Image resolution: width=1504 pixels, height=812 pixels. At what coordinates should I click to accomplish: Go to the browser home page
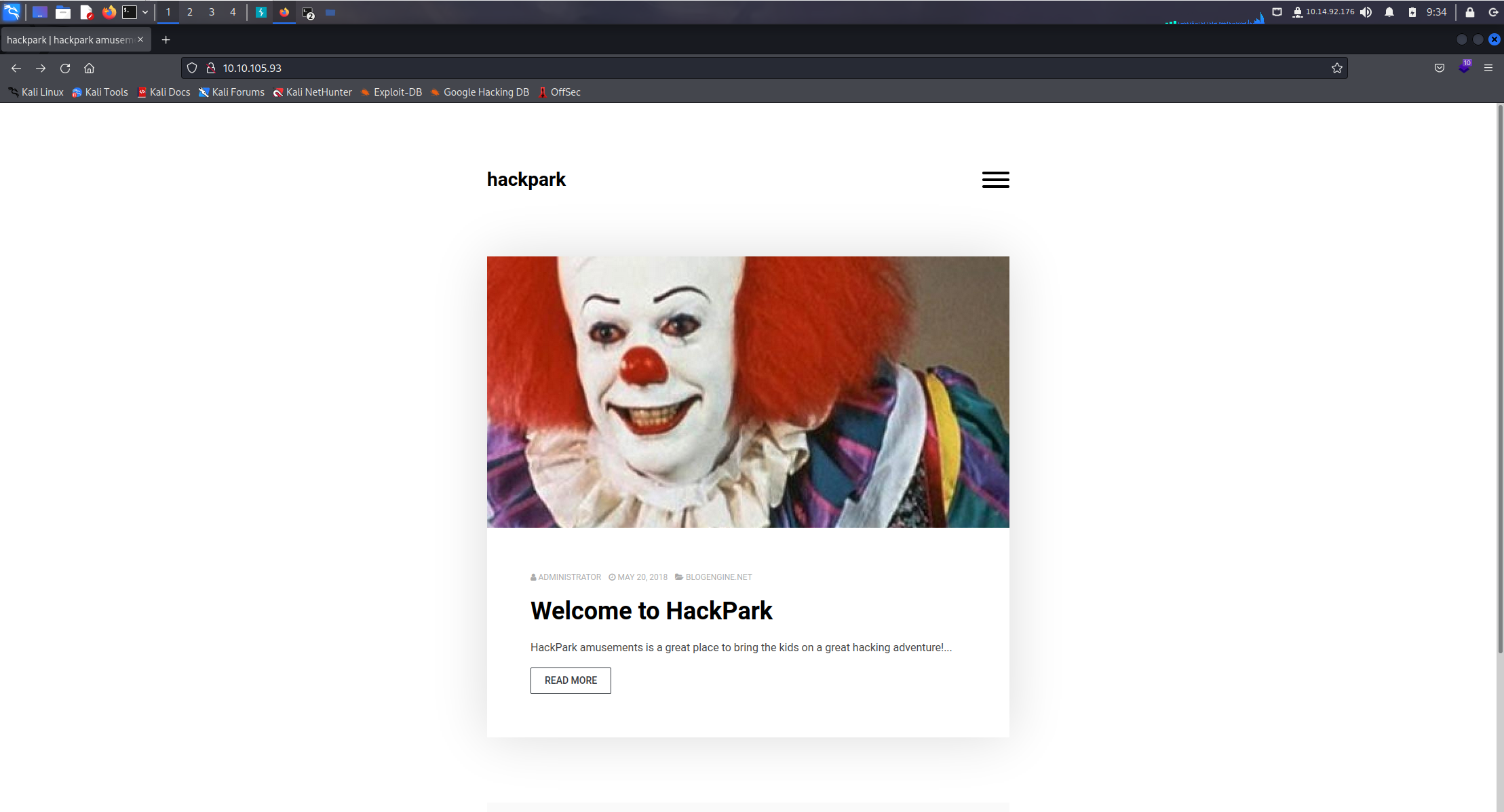click(x=89, y=68)
